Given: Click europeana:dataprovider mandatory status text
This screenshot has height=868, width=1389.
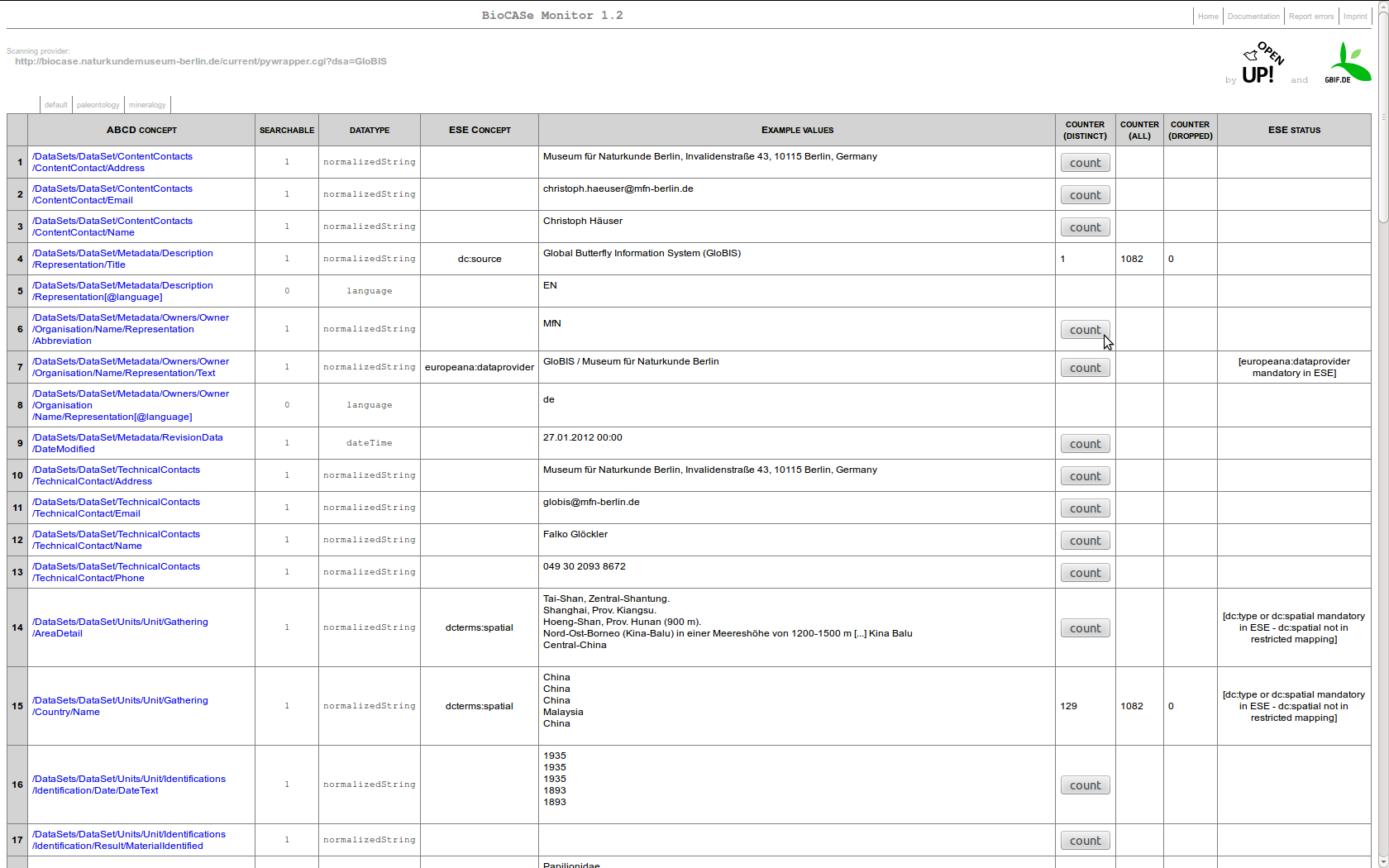Looking at the screenshot, I should tap(1294, 367).
